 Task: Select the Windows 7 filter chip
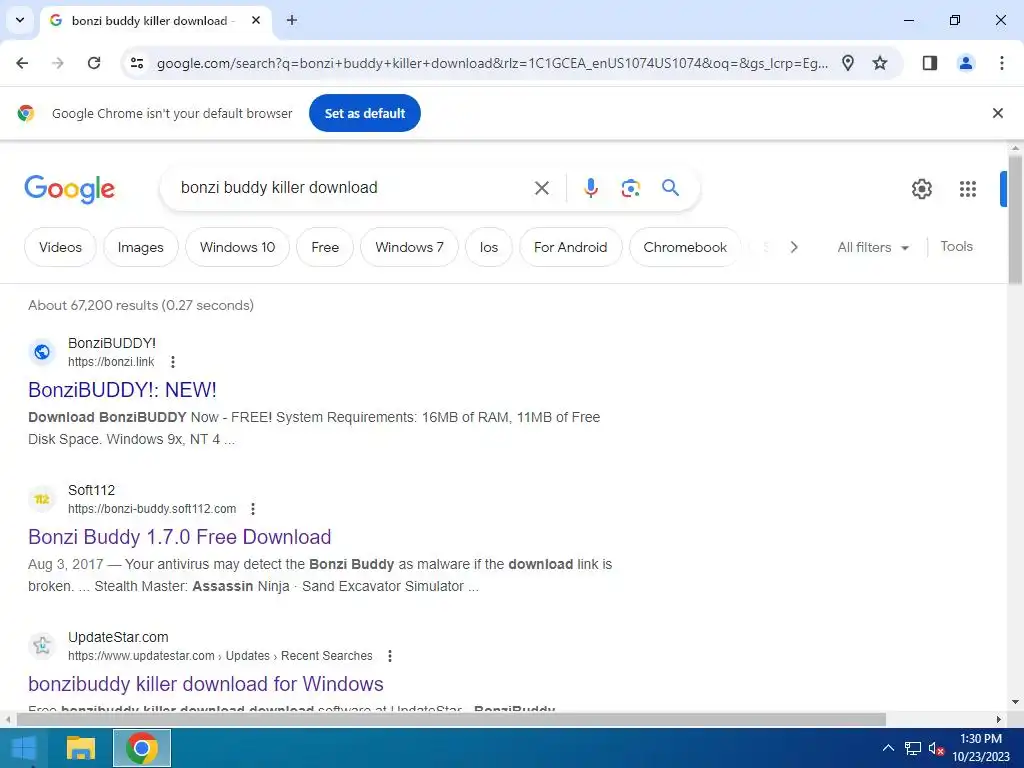[x=409, y=247]
